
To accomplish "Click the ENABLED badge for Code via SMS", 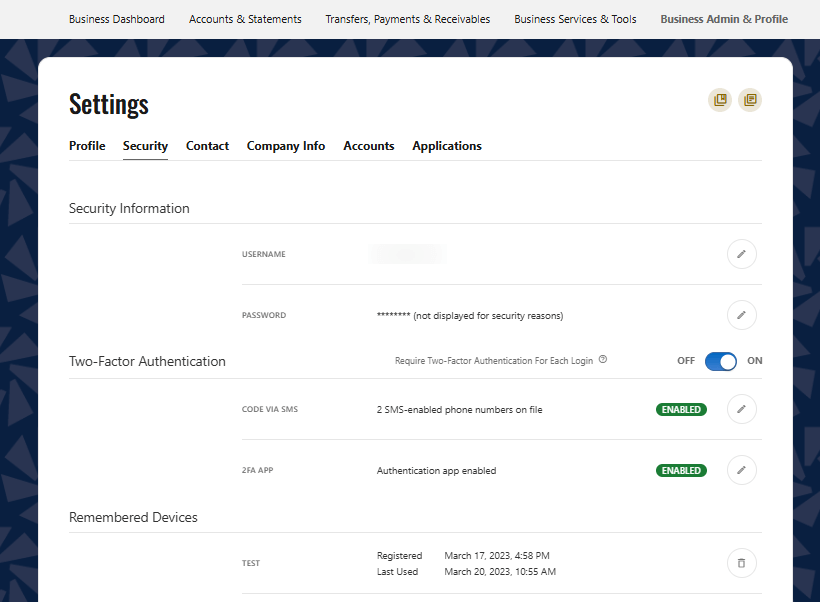I will pyautogui.click(x=681, y=409).
